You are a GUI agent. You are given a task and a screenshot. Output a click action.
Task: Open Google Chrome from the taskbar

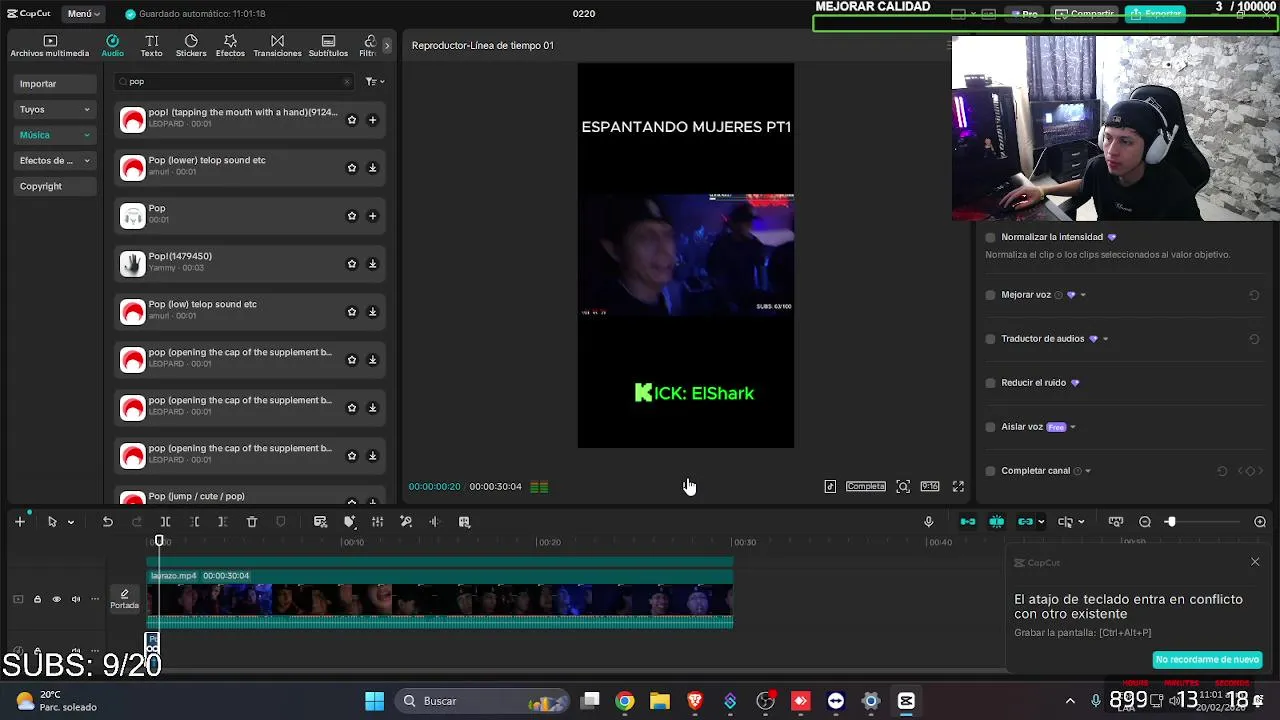coord(625,701)
